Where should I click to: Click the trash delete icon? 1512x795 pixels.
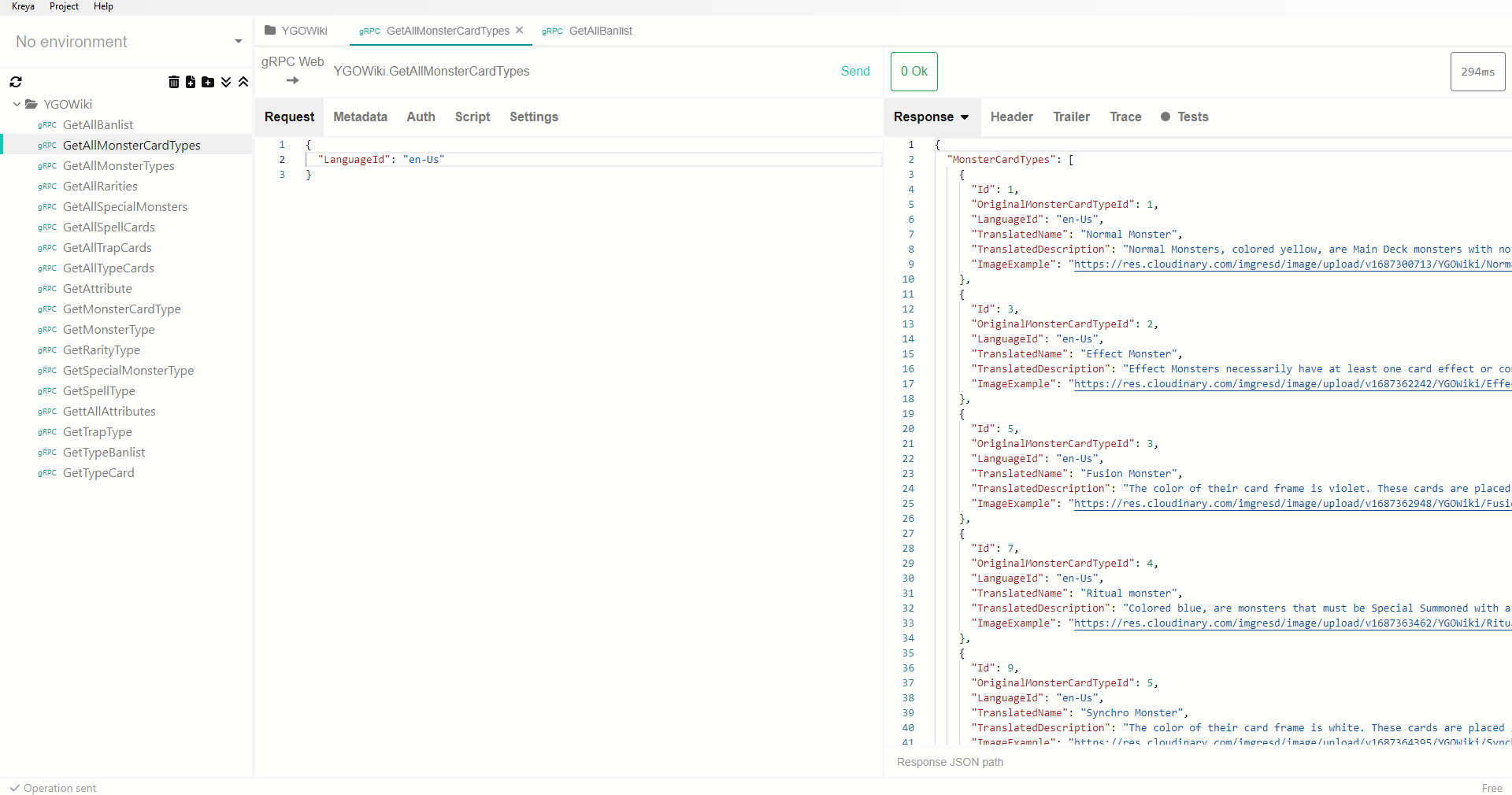174,82
